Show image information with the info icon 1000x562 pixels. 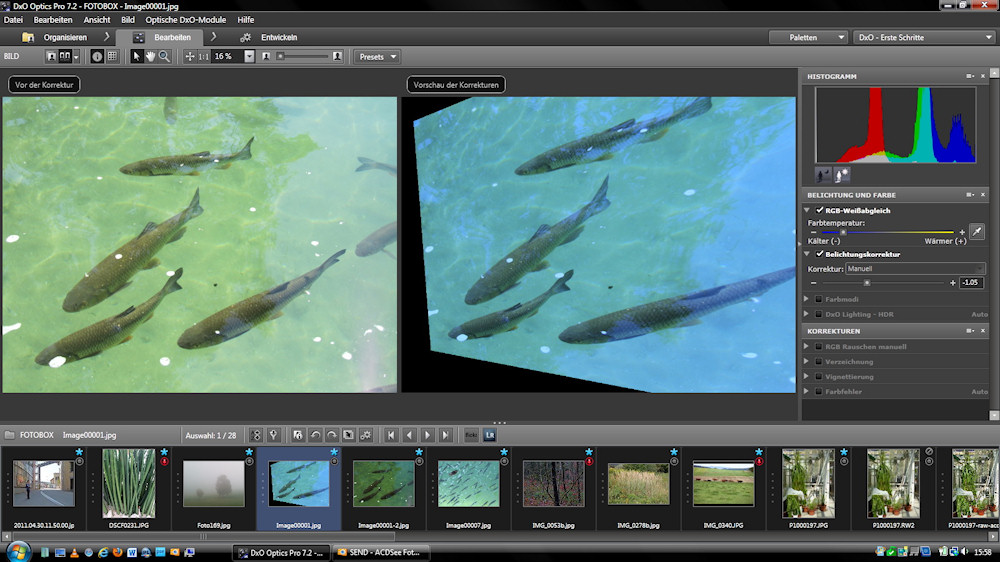(x=97, y=57)
